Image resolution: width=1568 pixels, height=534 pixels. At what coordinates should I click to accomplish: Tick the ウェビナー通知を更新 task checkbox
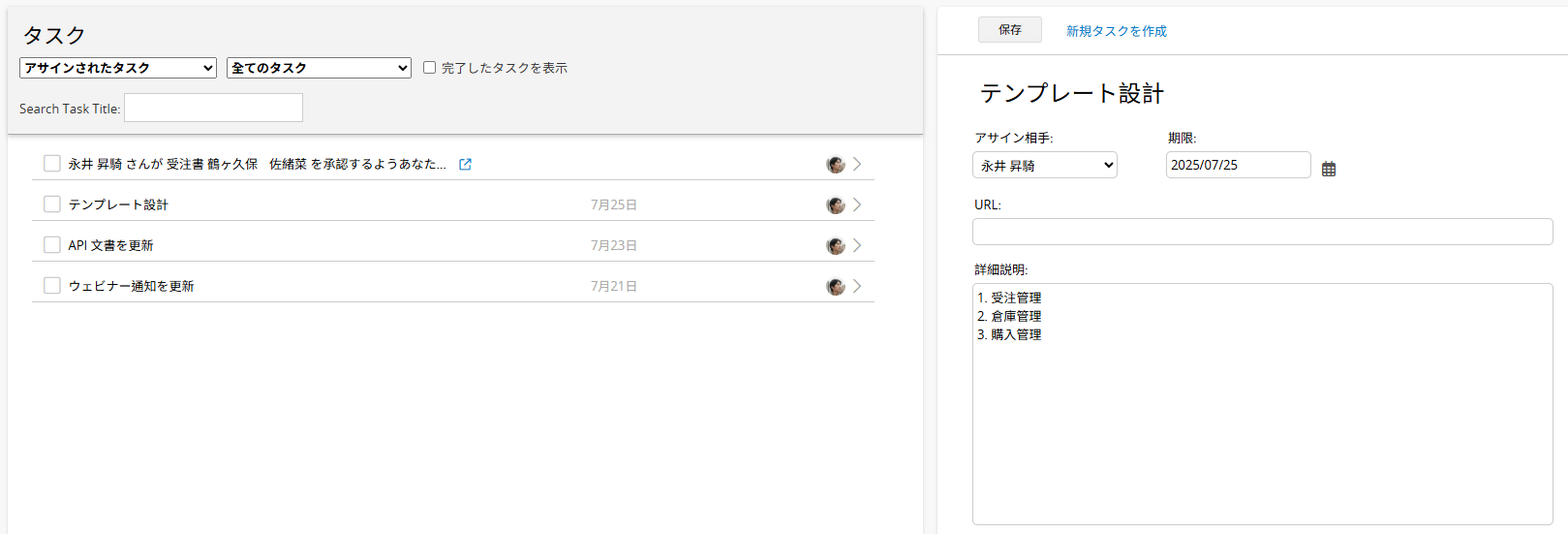(x=52, y=286)
